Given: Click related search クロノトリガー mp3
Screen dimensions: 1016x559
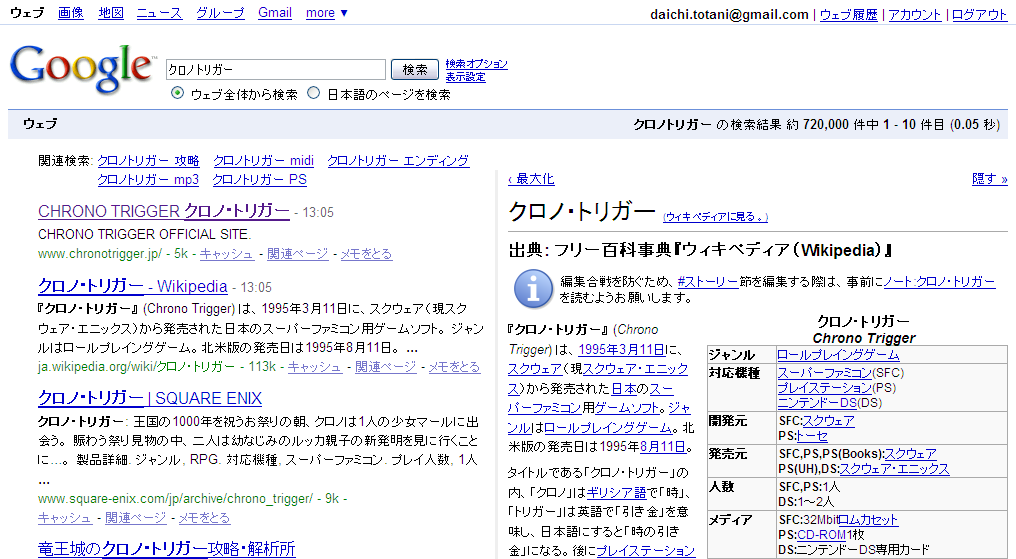Looking at the screenshot, I should pos(148,179).
